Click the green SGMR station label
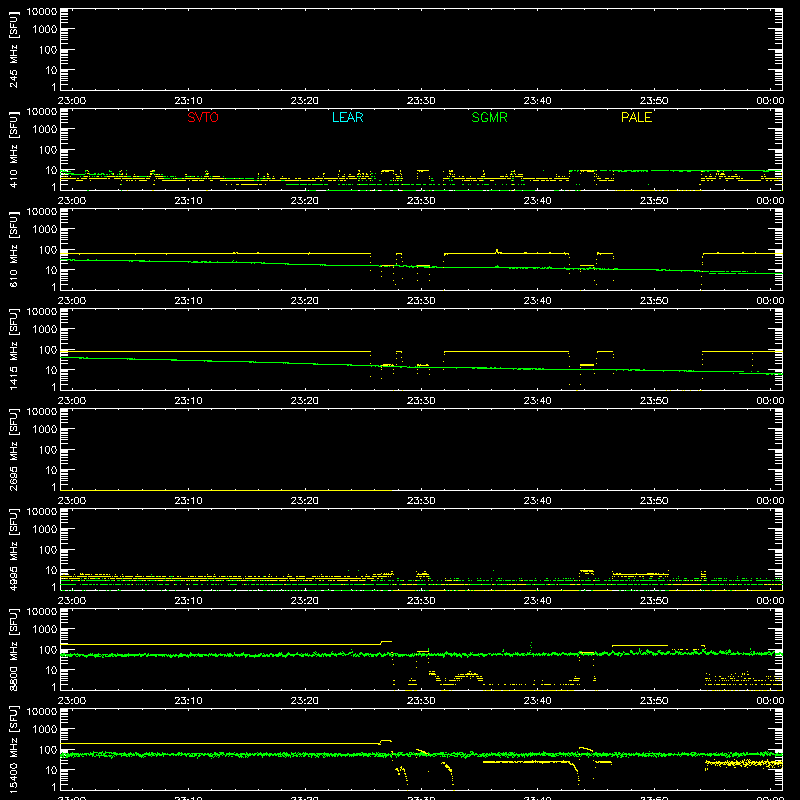800x800 pixels. point(489,117)
